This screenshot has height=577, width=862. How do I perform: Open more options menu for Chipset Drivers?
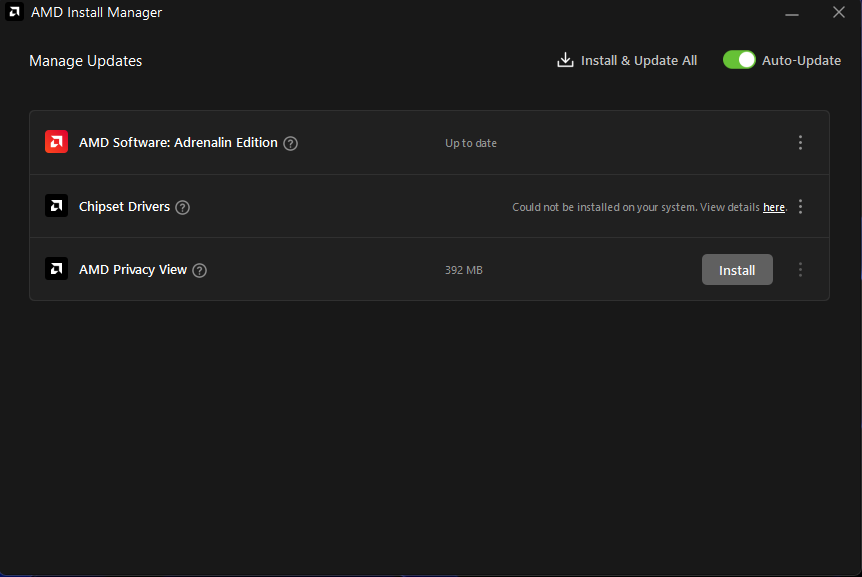[x=800, y=207]
